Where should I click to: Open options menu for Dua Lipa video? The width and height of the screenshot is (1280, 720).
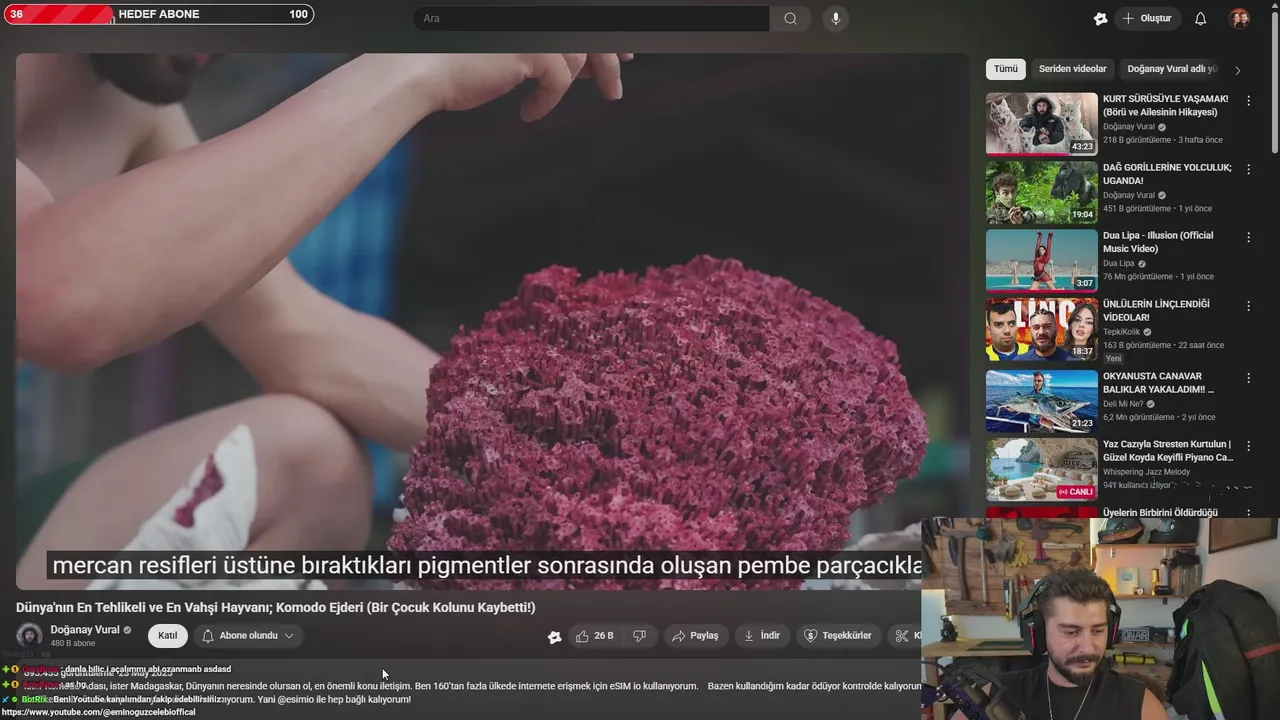click(1248, 237)
